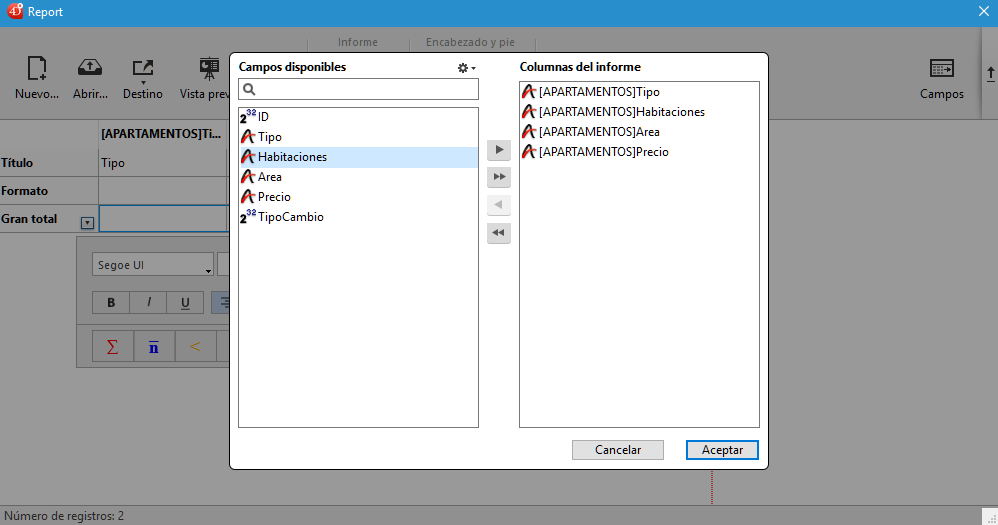Open the Segoe UI font dropdown

click(153, 265)
